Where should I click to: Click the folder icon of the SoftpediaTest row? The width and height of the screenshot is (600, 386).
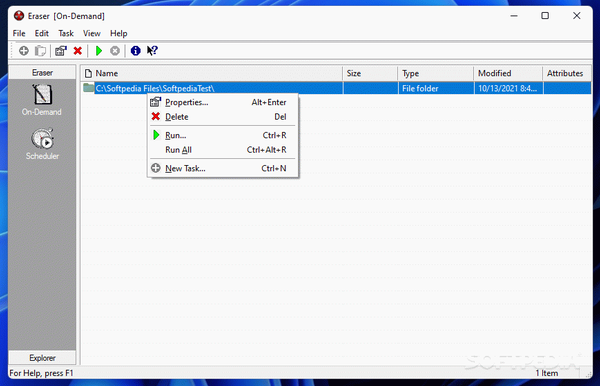click(89, 88)
